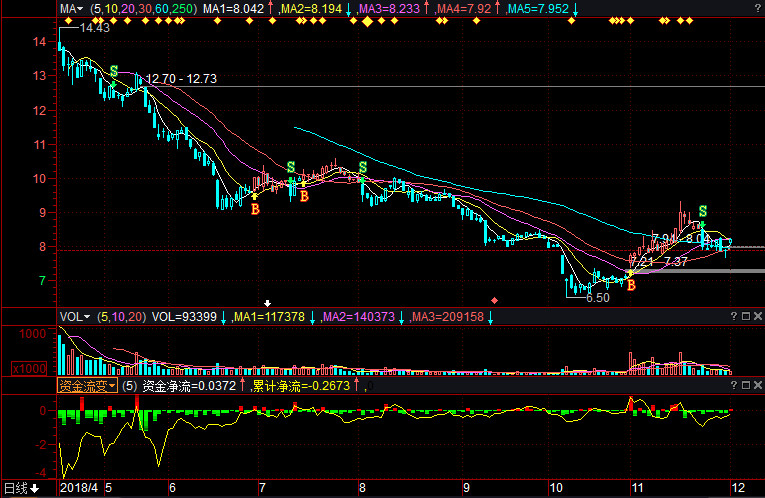
Task: Expand the 资金流变 indicator selector
Action: tap(87, 385)
